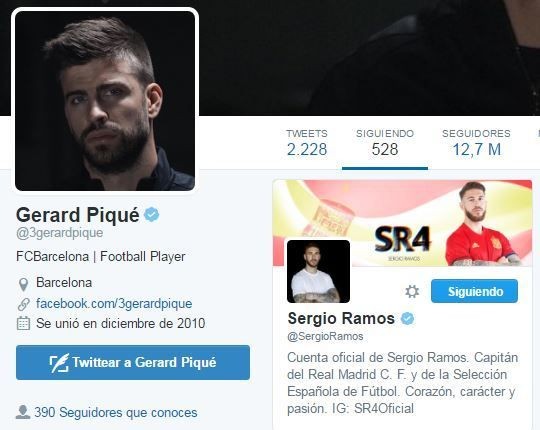Viewport: 540px width, 430px height.
Task: Click the Sergio Ramos name link
Action: tap(341, 318)
